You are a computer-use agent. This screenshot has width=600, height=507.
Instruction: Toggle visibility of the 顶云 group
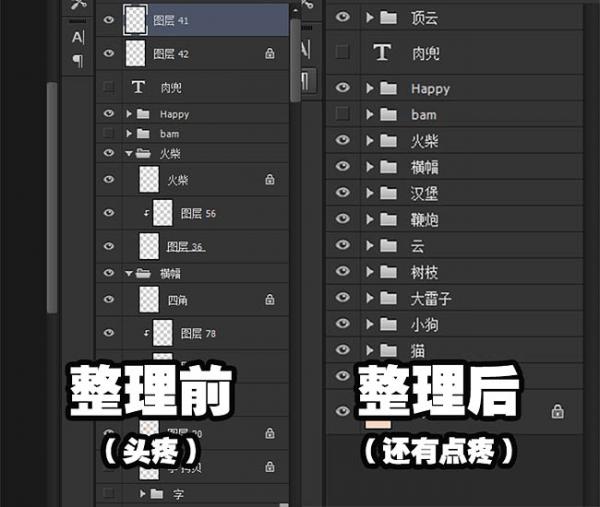pos(343,17)
